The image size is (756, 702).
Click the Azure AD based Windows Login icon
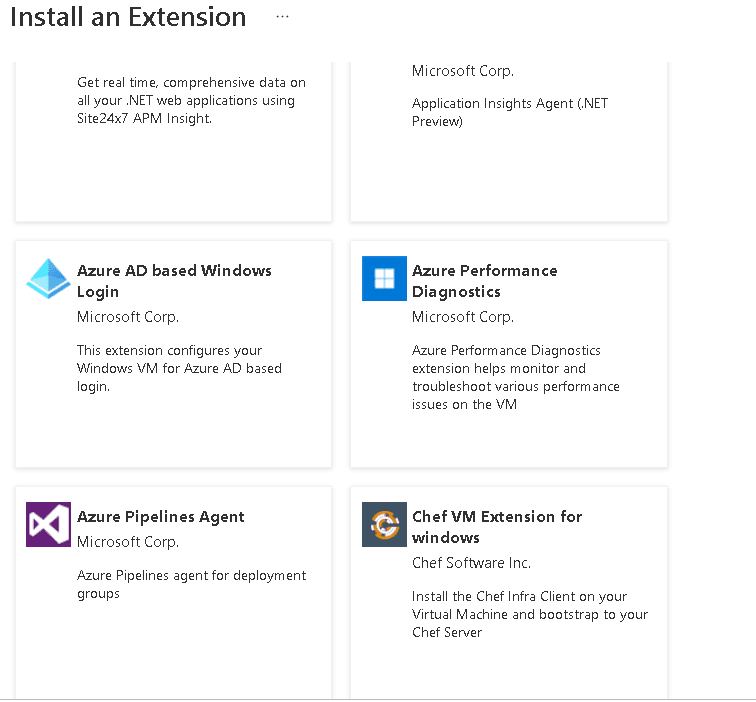click(48, 278)
